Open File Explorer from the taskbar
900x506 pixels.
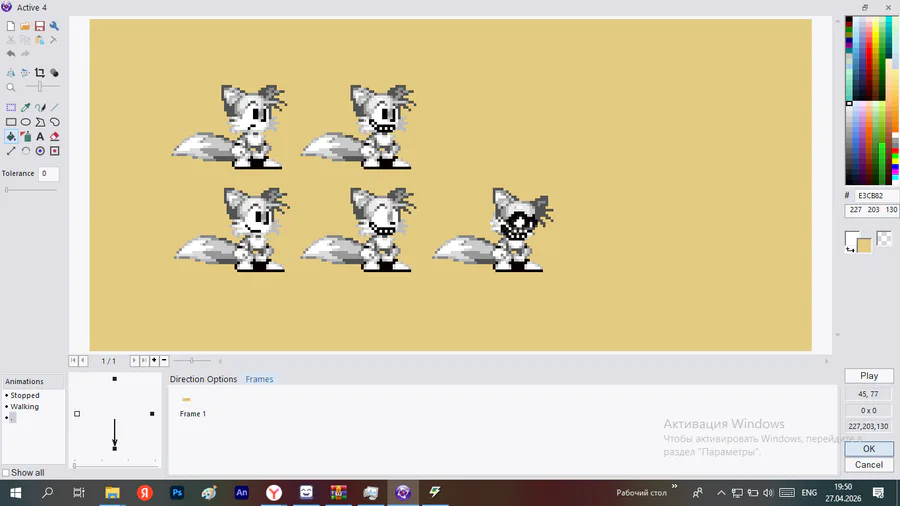point(112,492)
